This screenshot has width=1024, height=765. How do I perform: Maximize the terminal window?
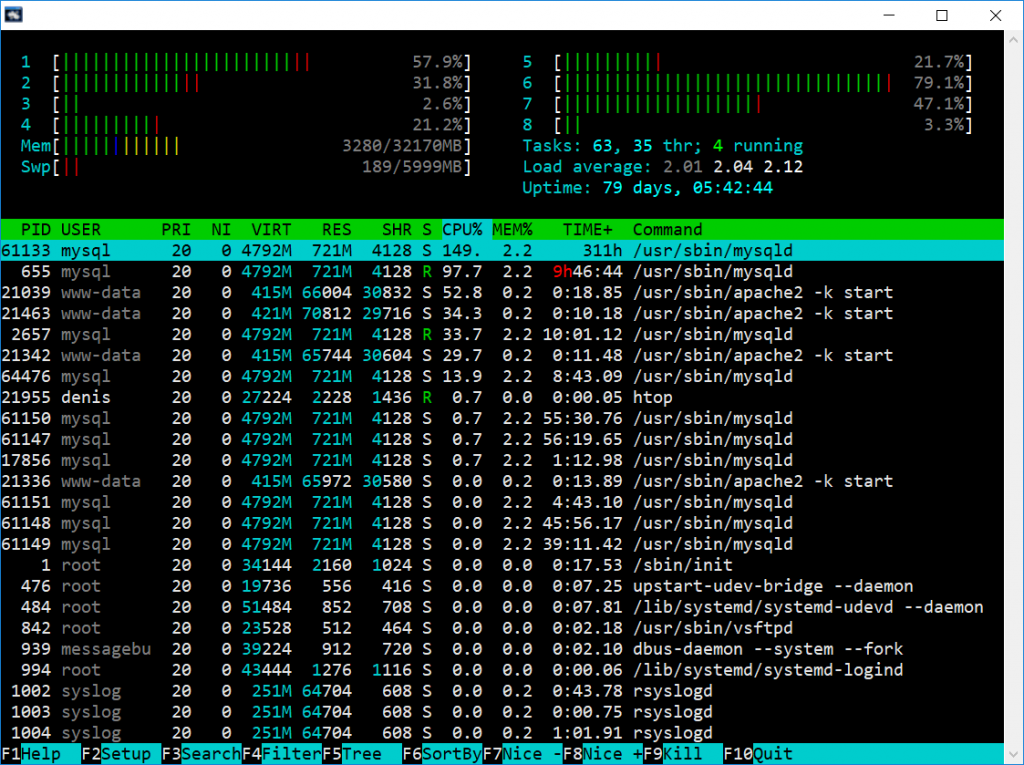coord(942,15)
